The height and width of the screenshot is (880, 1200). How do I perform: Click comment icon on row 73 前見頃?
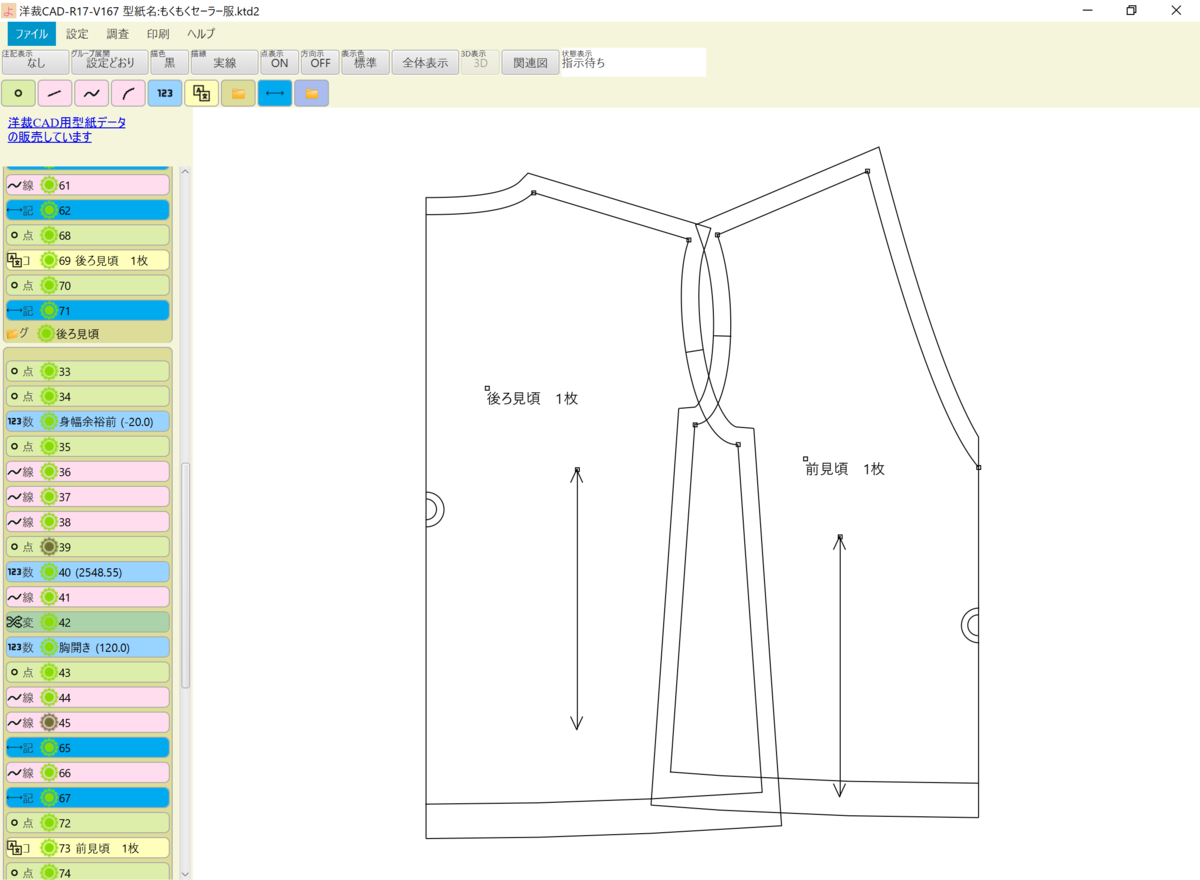click(14, 848)
